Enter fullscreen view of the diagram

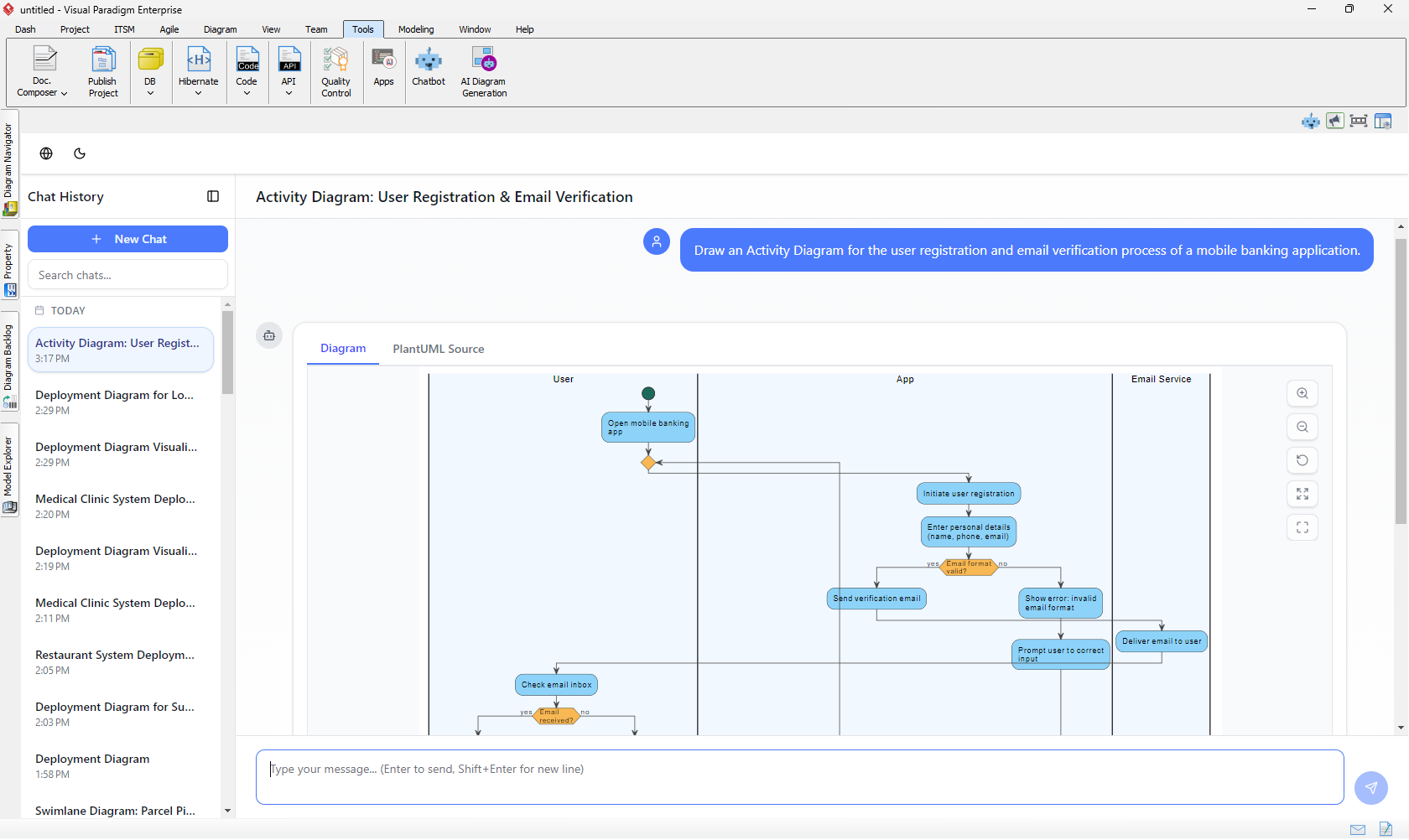coord(1302,494)
